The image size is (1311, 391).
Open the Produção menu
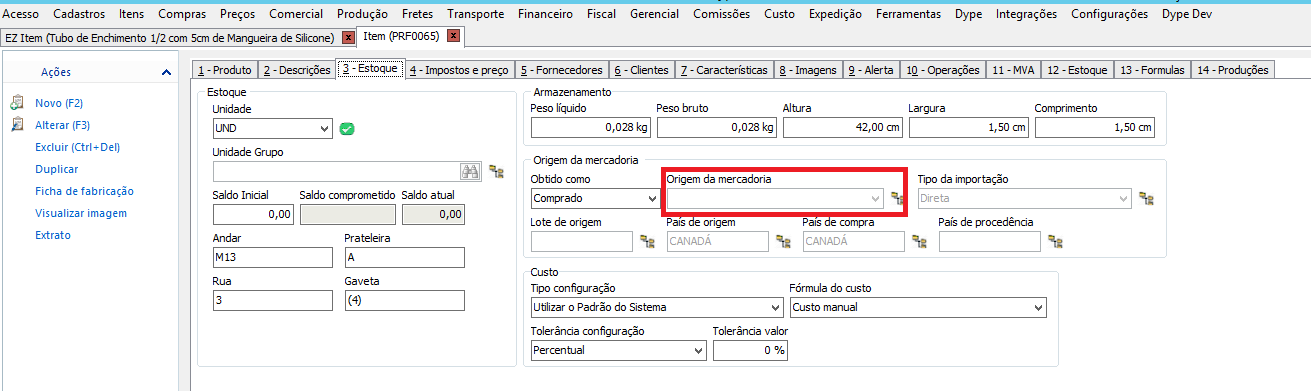[x=362, y=14]
